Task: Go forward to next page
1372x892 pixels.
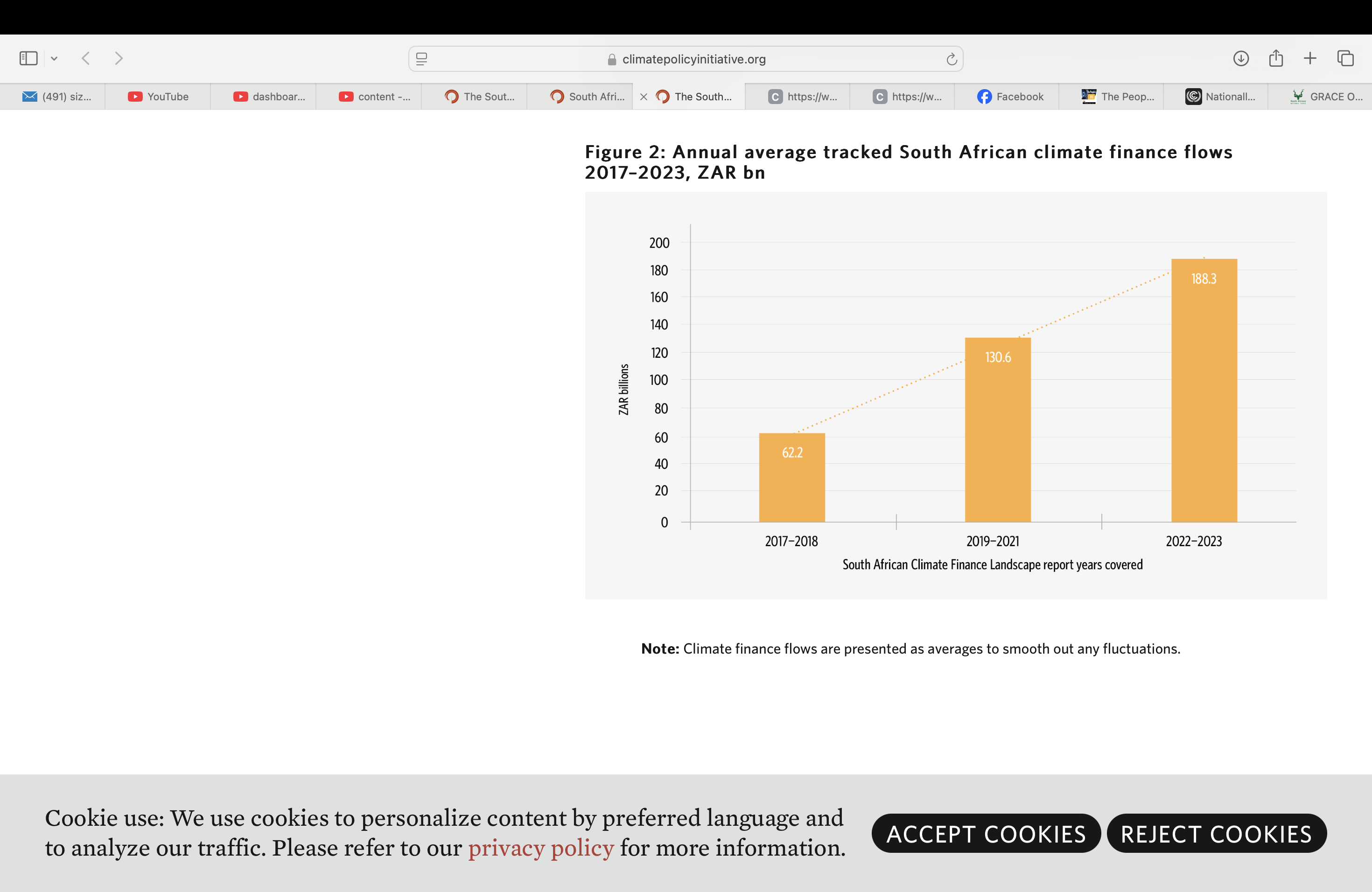Action: point(119,58)
